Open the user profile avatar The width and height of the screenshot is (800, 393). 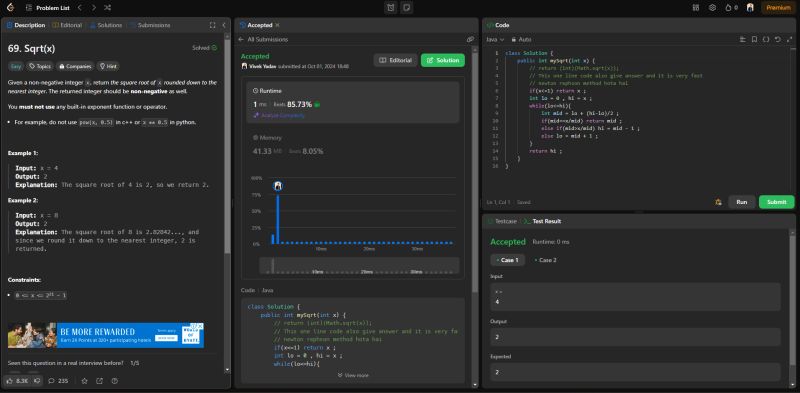(750, 8)
